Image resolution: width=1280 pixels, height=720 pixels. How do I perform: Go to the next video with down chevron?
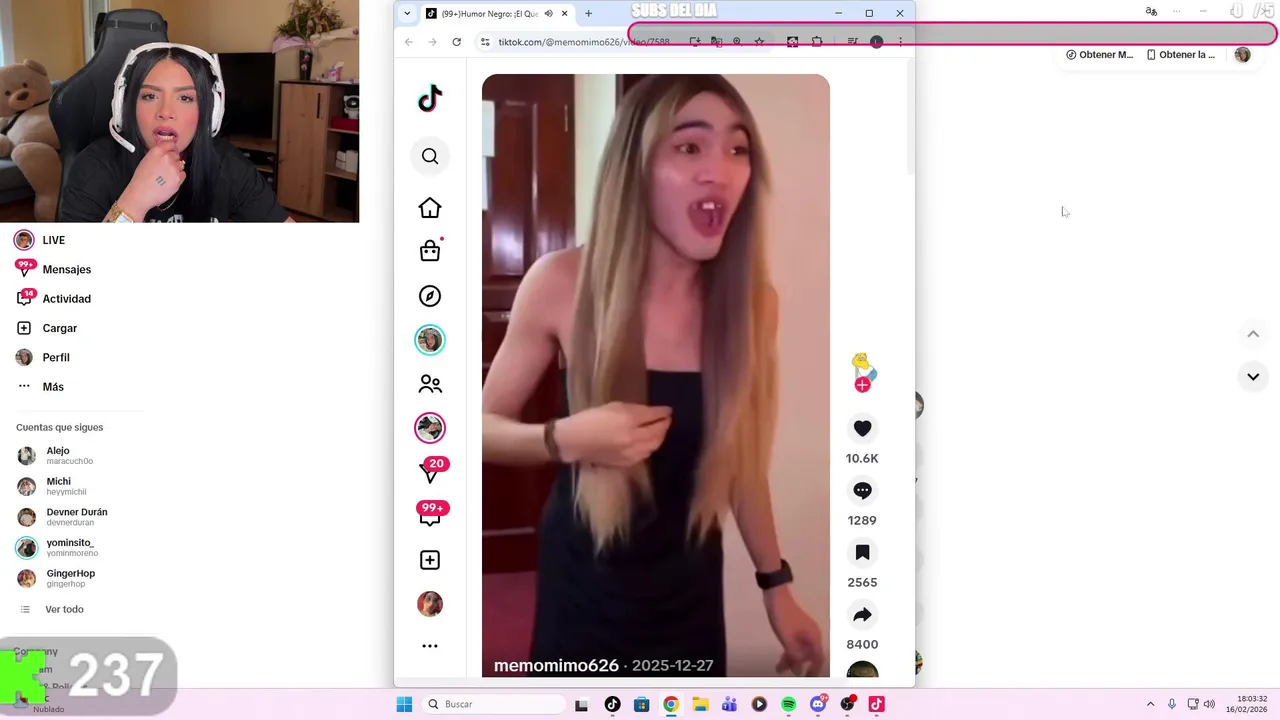click(x=1253, y=377)
